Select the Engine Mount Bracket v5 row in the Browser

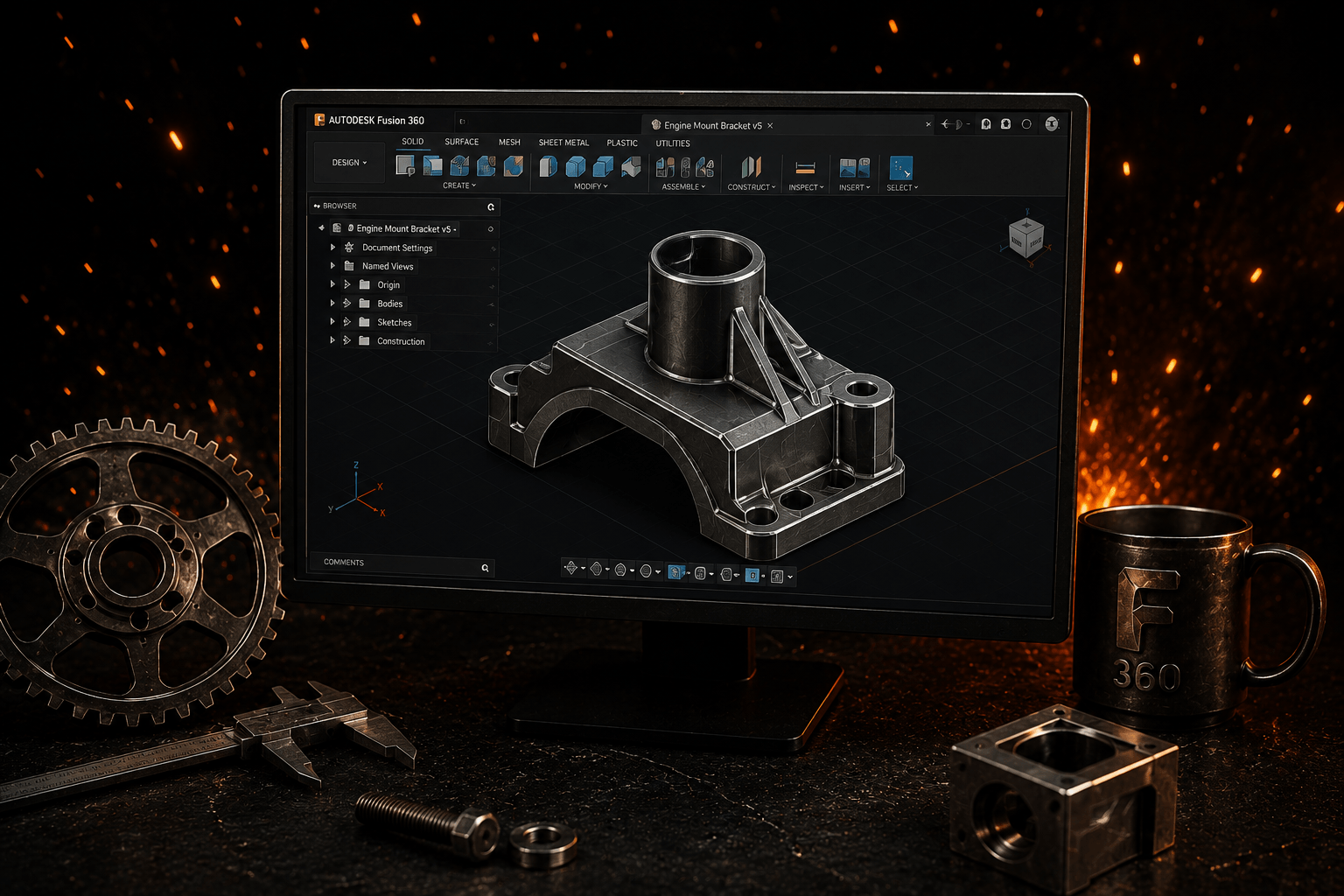click(x=406, y=229)
